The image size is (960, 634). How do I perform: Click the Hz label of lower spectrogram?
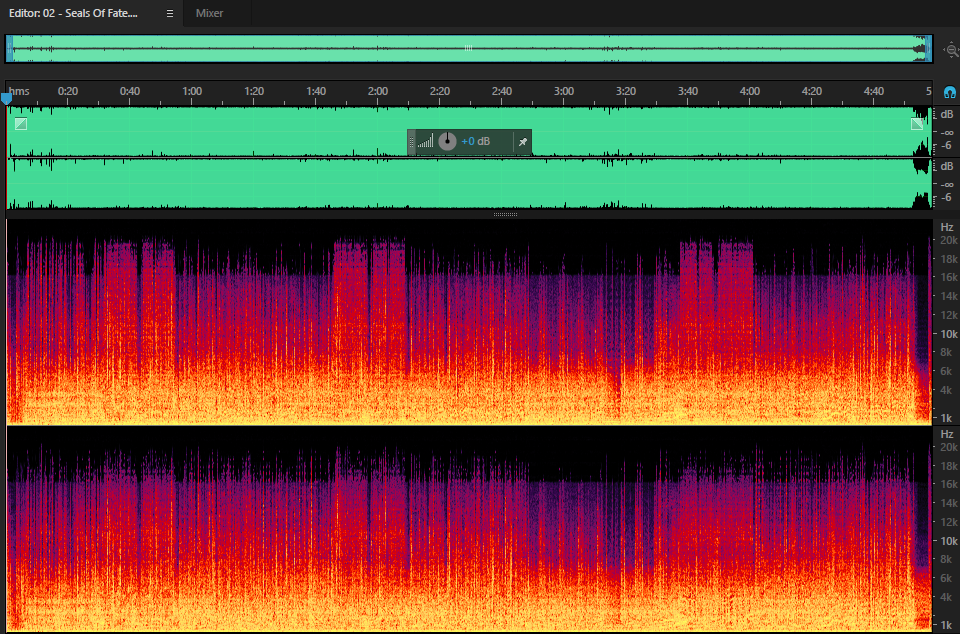947,434
